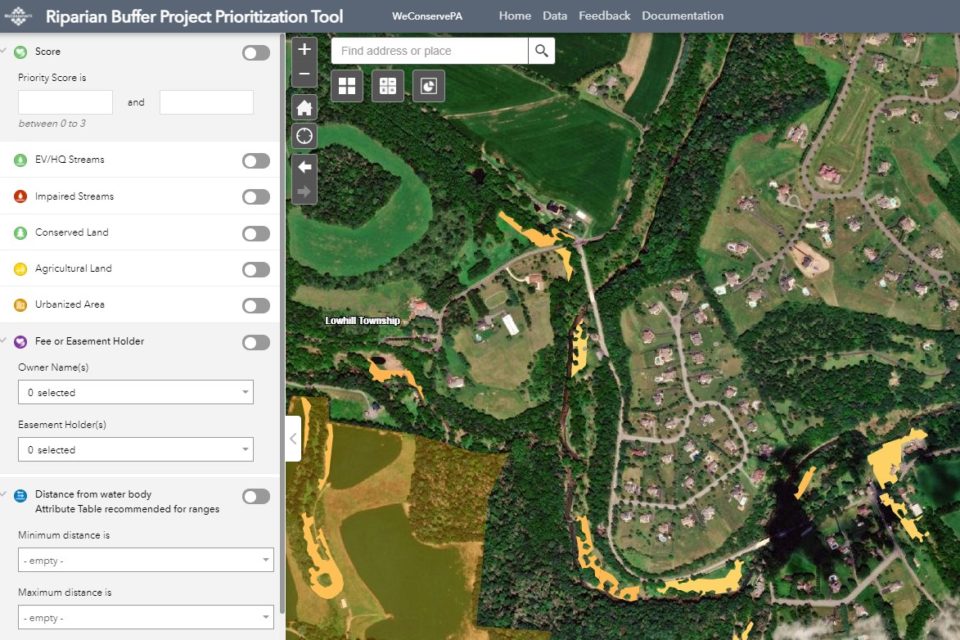This screenshot has height=640, width=960.
Task: Click the Find address or place field
Action: (x=430, y=51)
